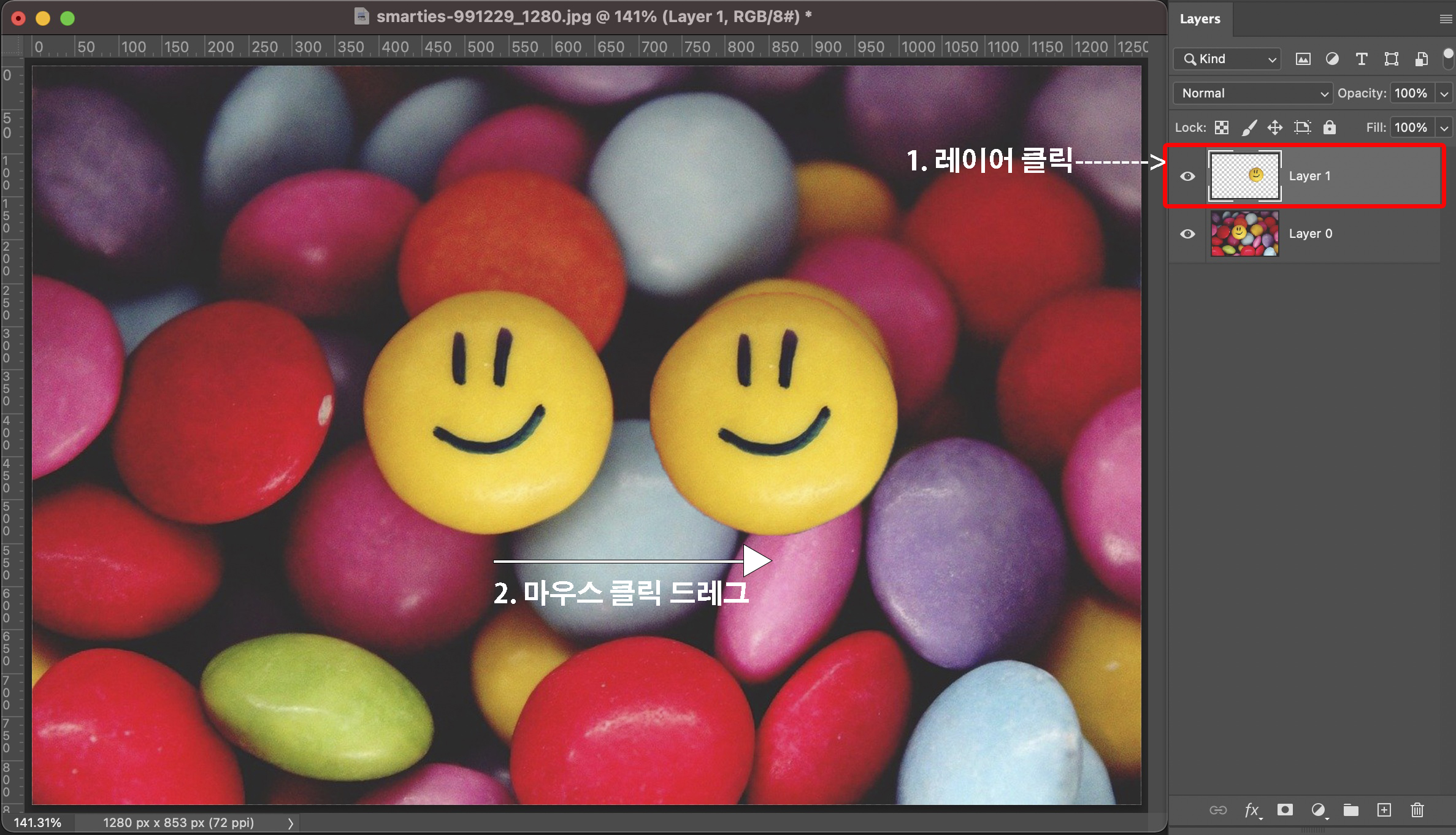This screenshot has width=1456, height=835.
Task: Toggle the layer filtering switch
Action: pos(1448,59)
